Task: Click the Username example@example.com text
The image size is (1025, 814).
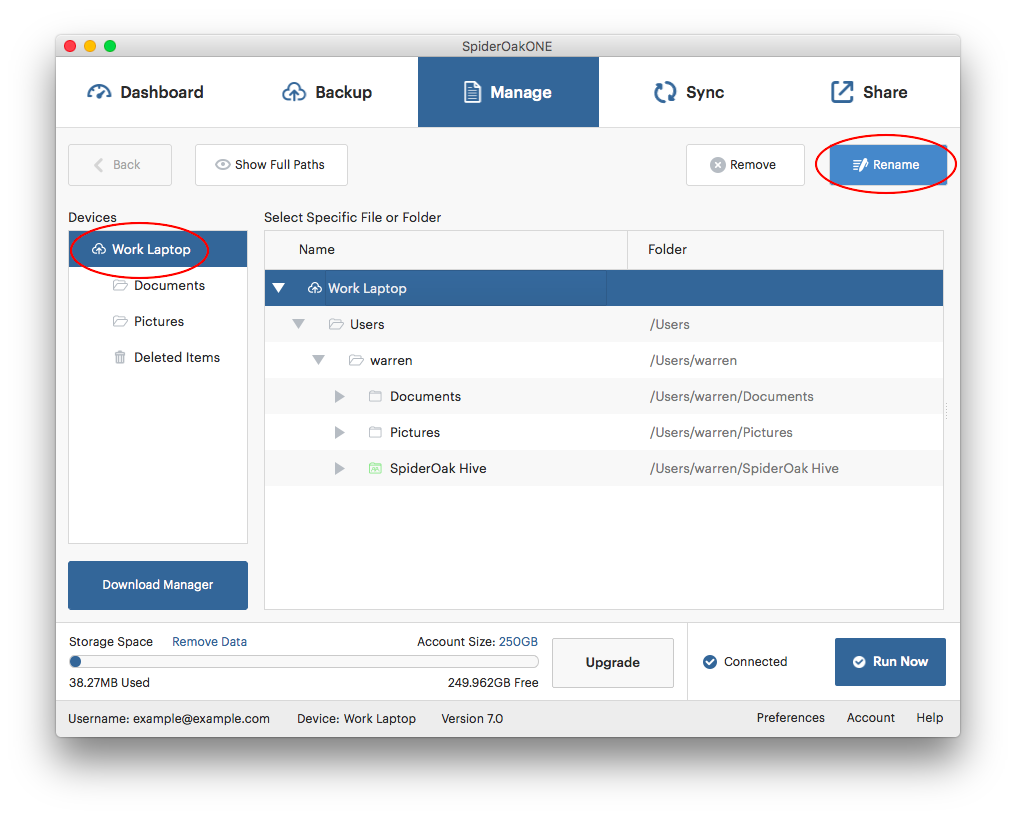Action: pyautogui.click(x=169, y=719)
